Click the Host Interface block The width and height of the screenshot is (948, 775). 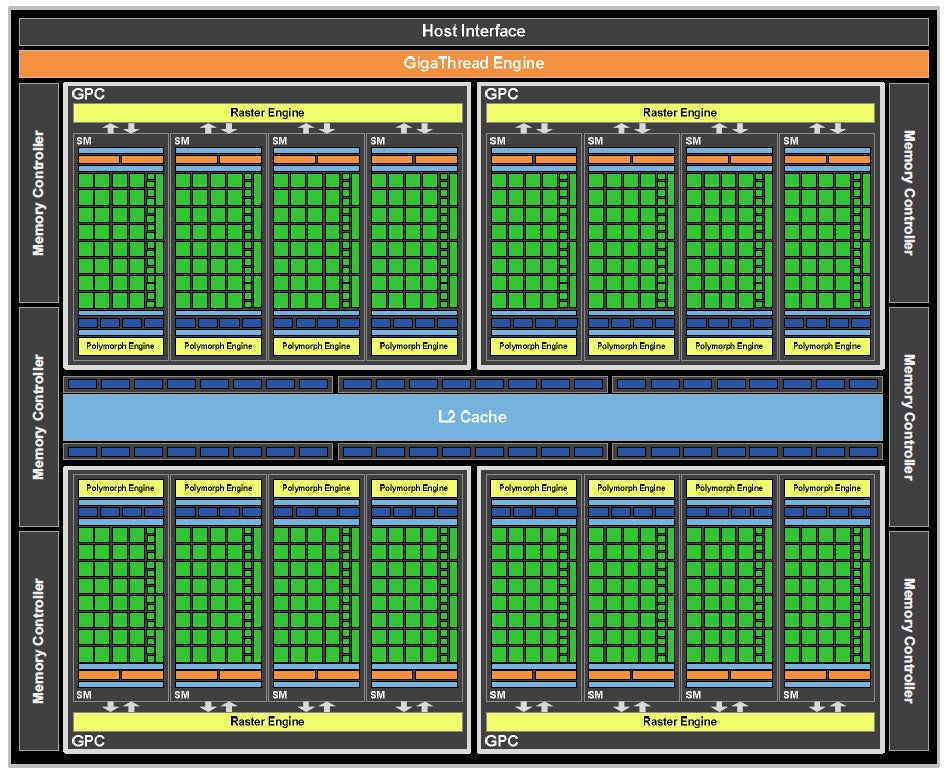(x=473, y=31)
